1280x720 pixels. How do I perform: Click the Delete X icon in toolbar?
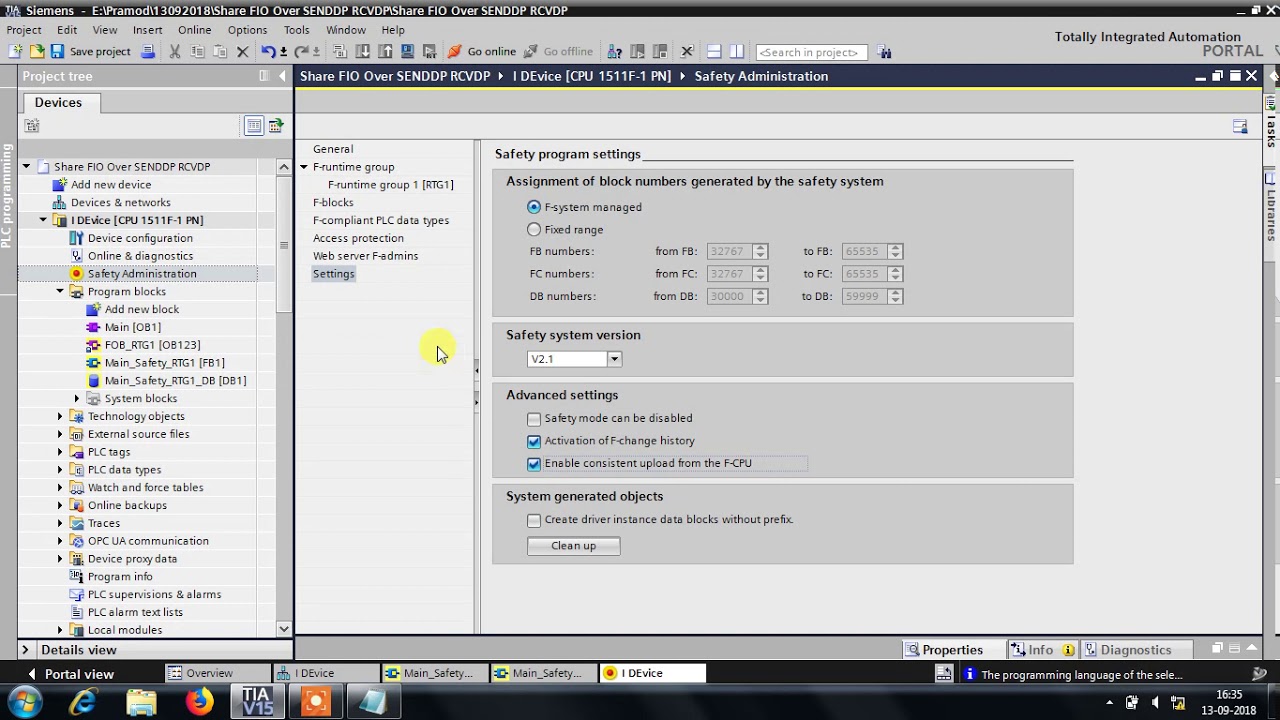tap(242, 52)
